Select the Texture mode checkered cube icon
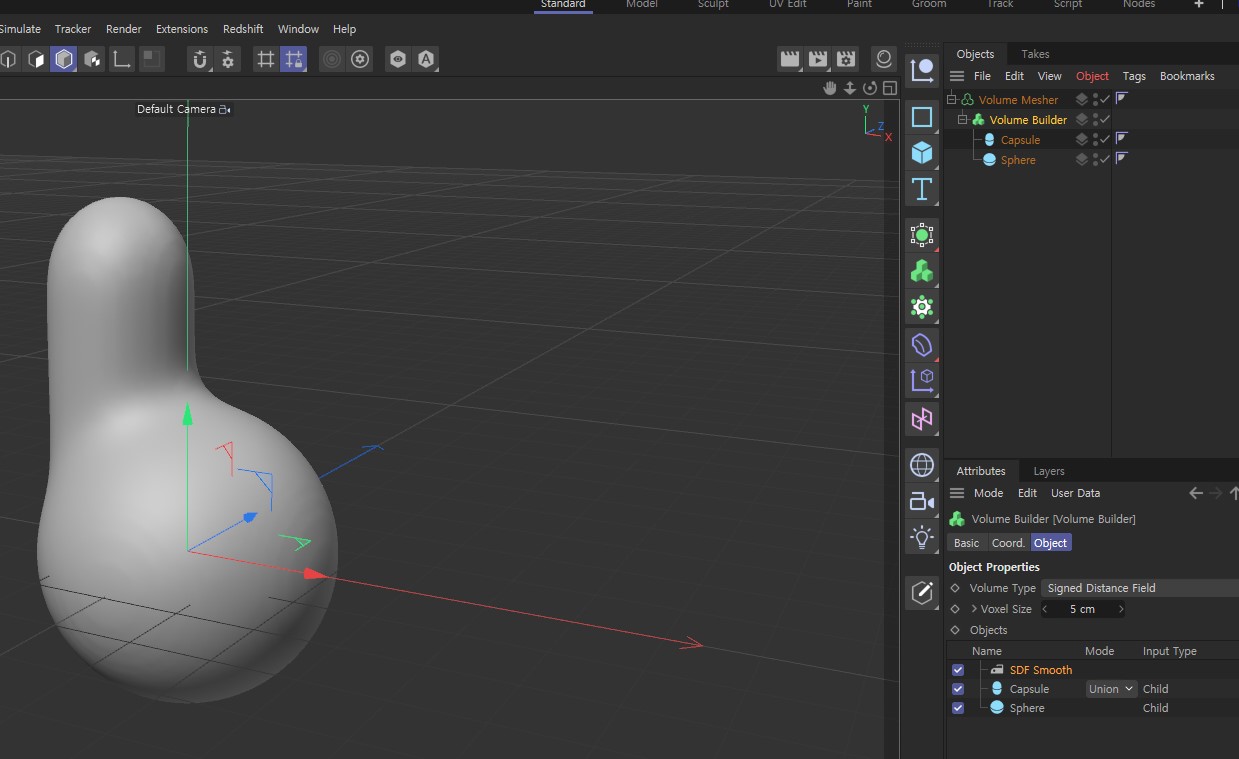This screenshot has height=759, width=1239. pos(93,59)
